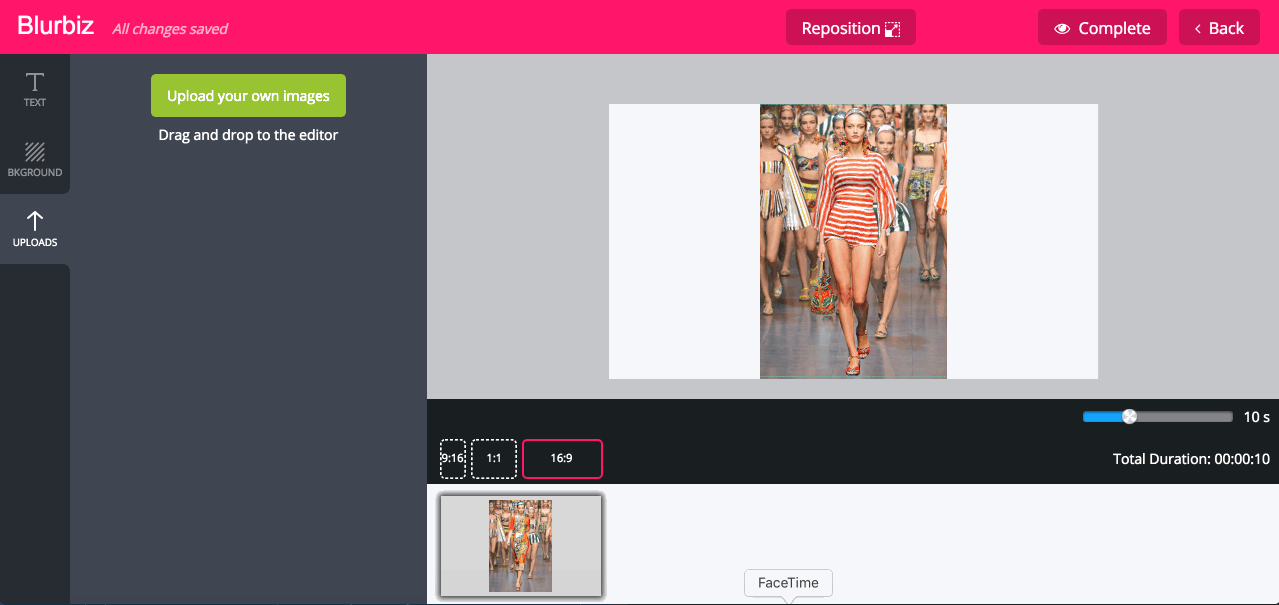1279x605 pixels.
Task: Click the 'All changes saved' status text
Action: 170,29
